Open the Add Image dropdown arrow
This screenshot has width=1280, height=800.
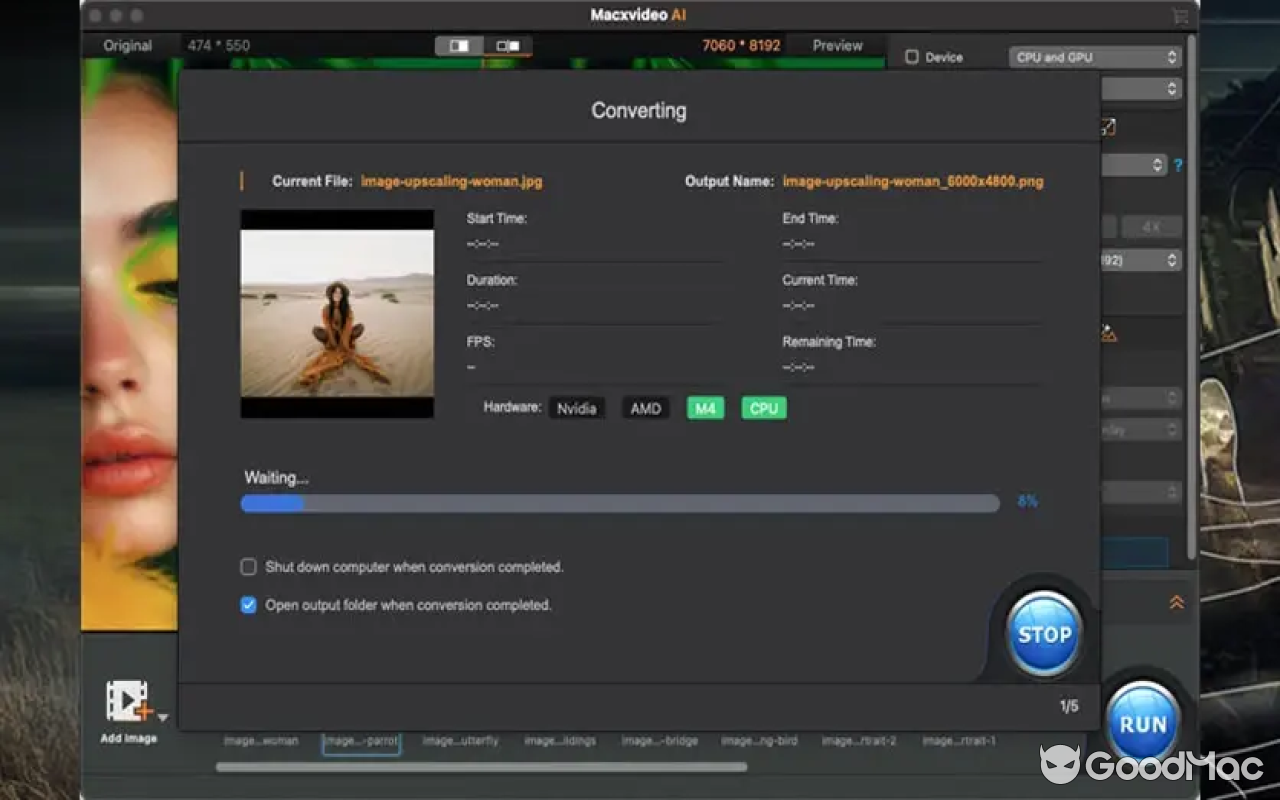163,717
